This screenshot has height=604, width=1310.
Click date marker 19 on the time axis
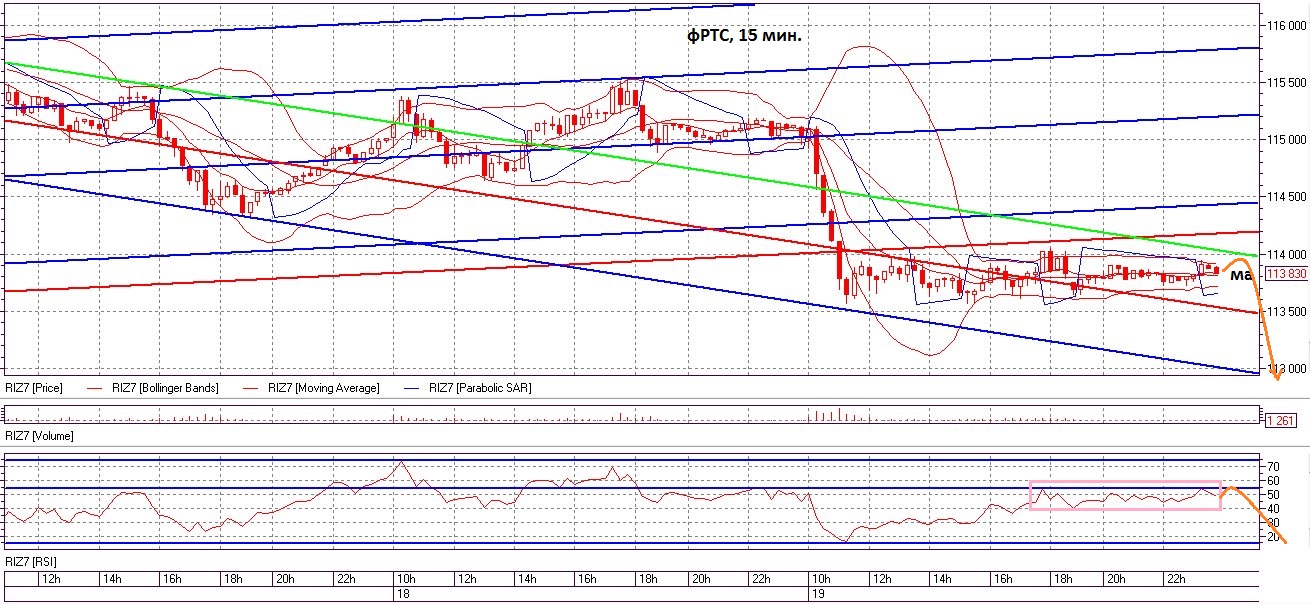[815, 594]
